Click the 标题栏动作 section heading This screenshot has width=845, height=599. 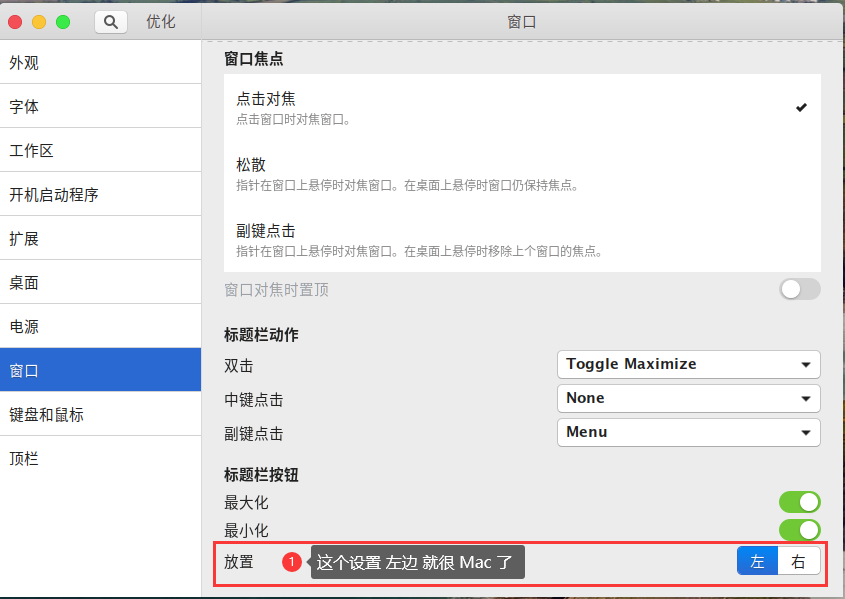tap(261, 335)
